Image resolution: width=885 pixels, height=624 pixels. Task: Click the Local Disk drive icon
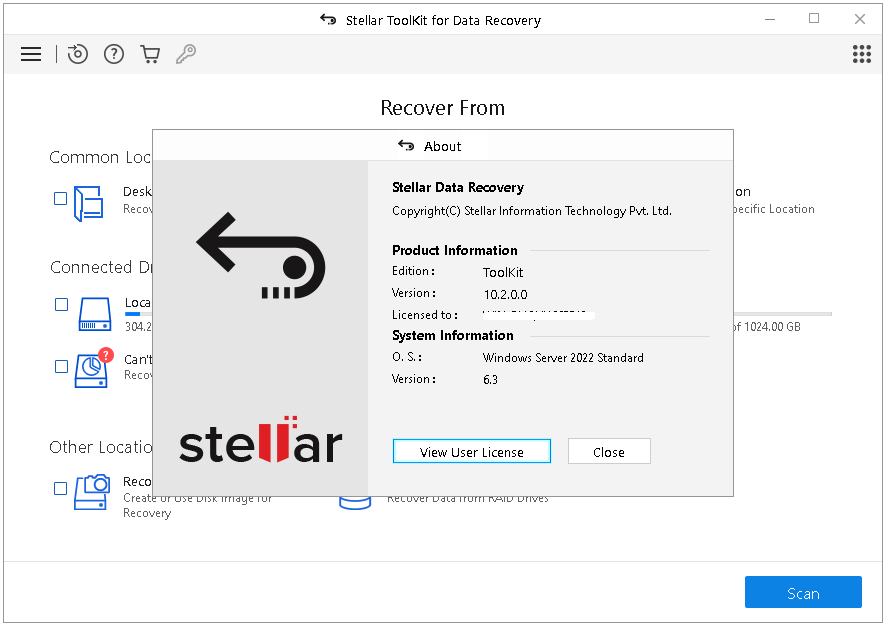point(95,314)
